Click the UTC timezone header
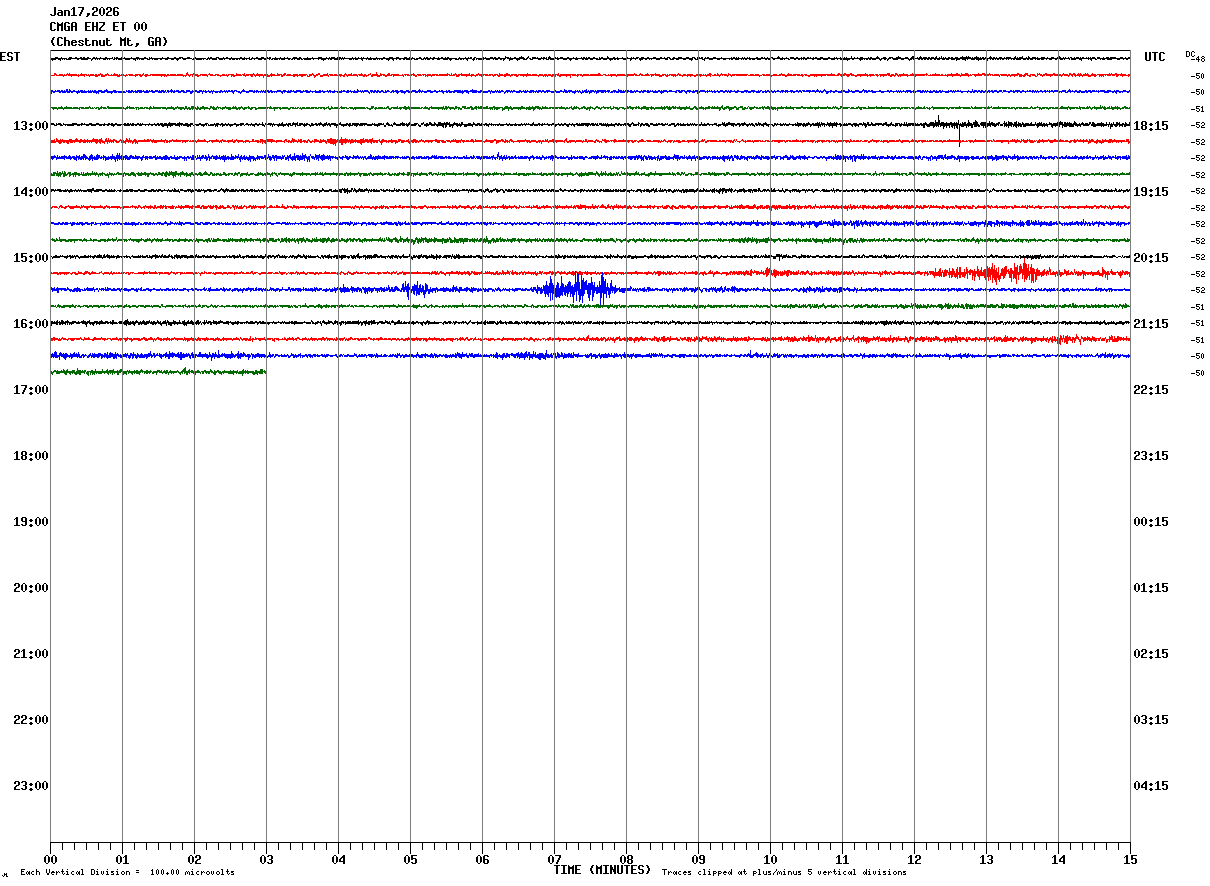The height and width of the screenshot is (886, 1210). pyautogui.click(x=1155, y=57)
